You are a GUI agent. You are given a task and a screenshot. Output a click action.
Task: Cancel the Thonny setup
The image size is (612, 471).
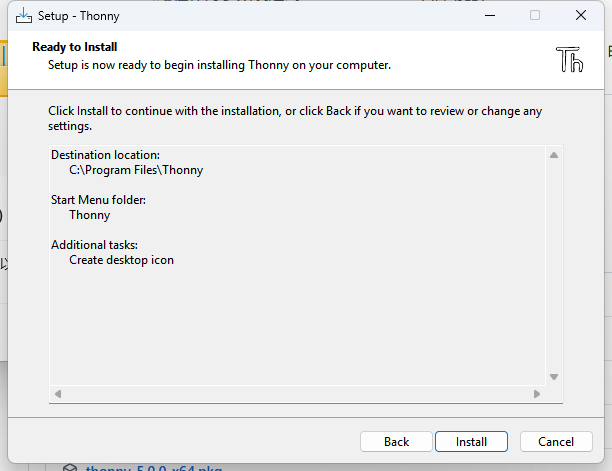tap(556, 441)
